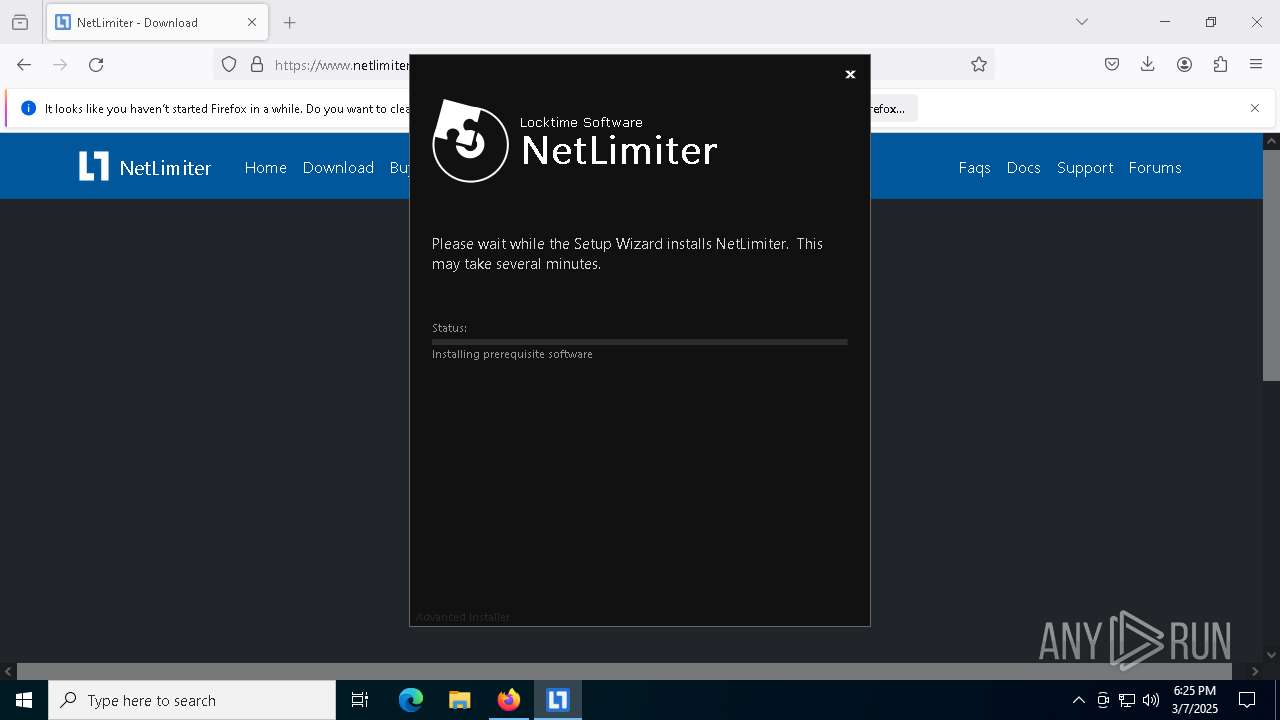Open the Firefox account menu
This screenshot has height=720, width=1280.
[x=1184, y=65]
